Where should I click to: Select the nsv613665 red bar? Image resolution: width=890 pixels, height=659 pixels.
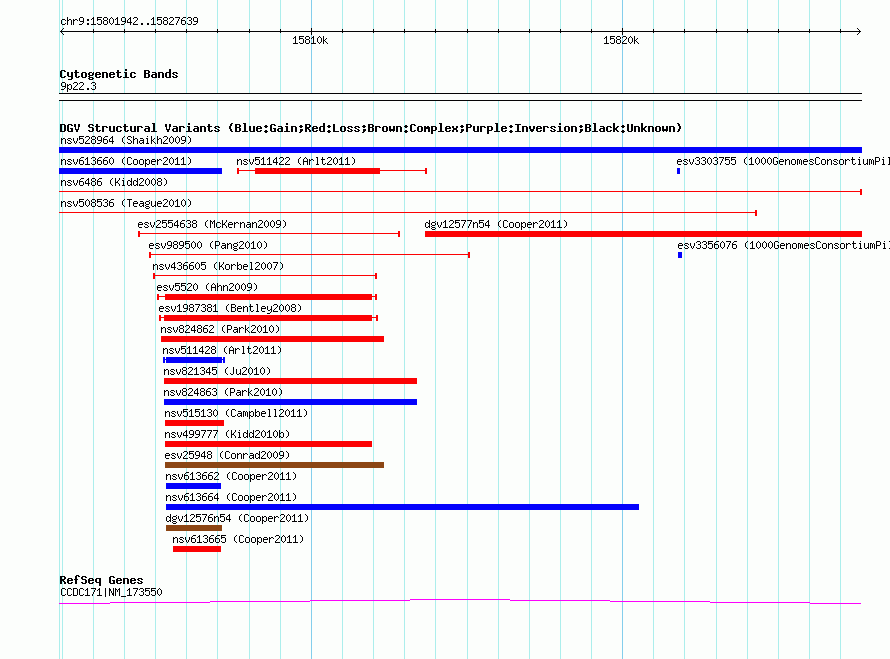[x=197, y=549]
